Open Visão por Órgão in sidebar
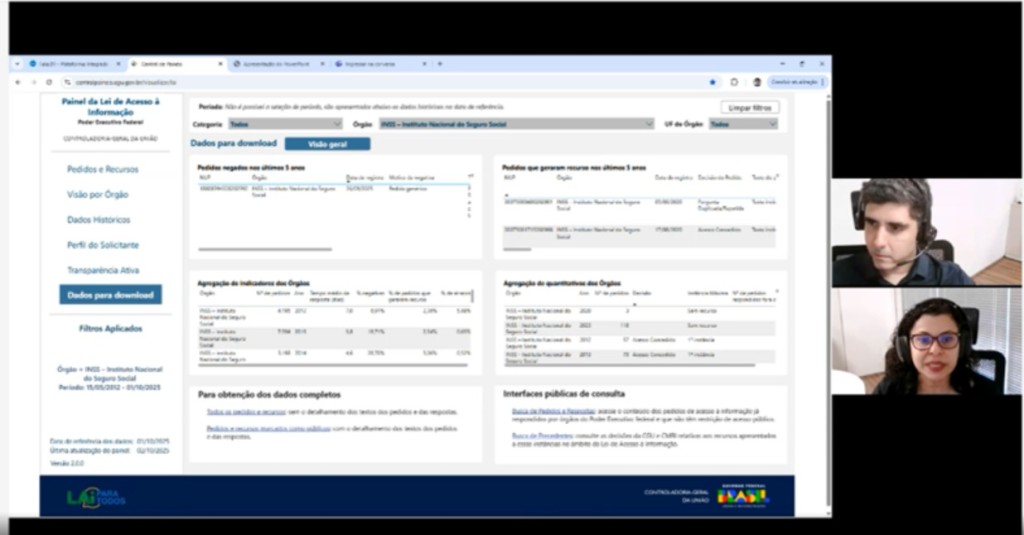The width and height of the screenshot is (1024, 535). (97, 195)
